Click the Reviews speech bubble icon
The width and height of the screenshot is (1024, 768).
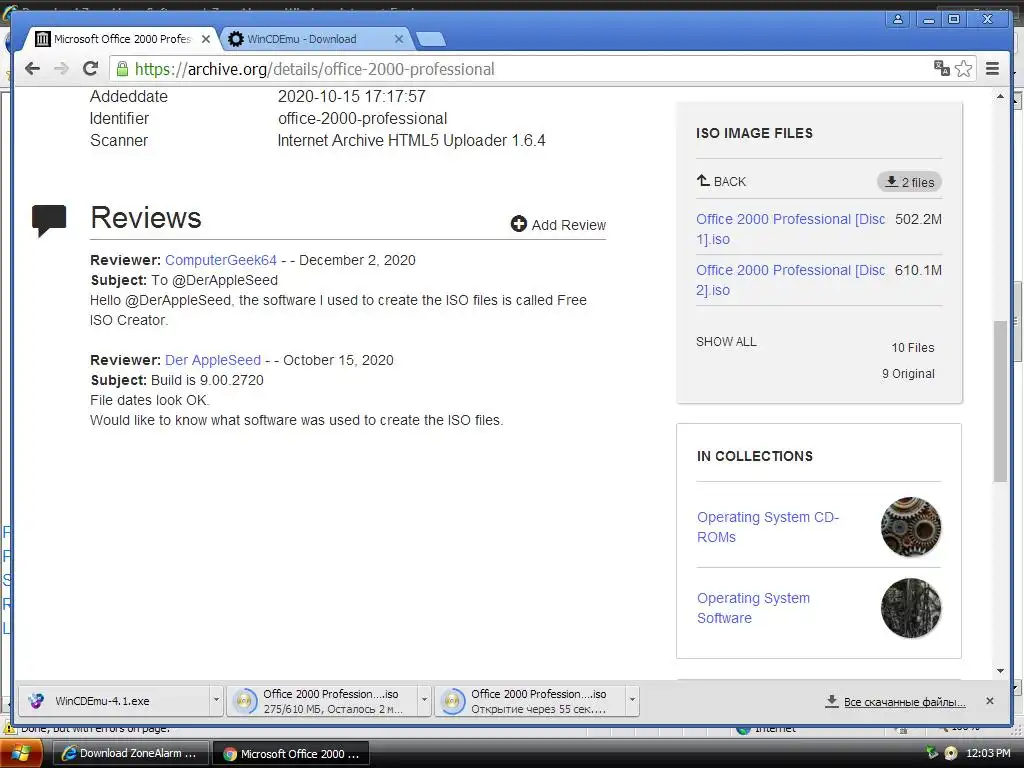coord(49,220)
